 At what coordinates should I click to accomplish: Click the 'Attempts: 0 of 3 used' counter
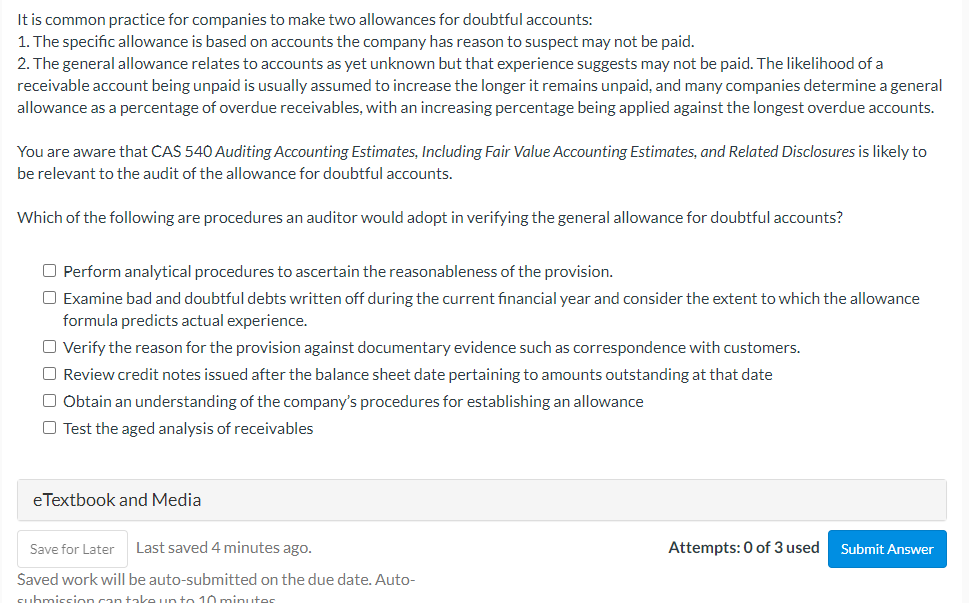[x=743, y=547]
